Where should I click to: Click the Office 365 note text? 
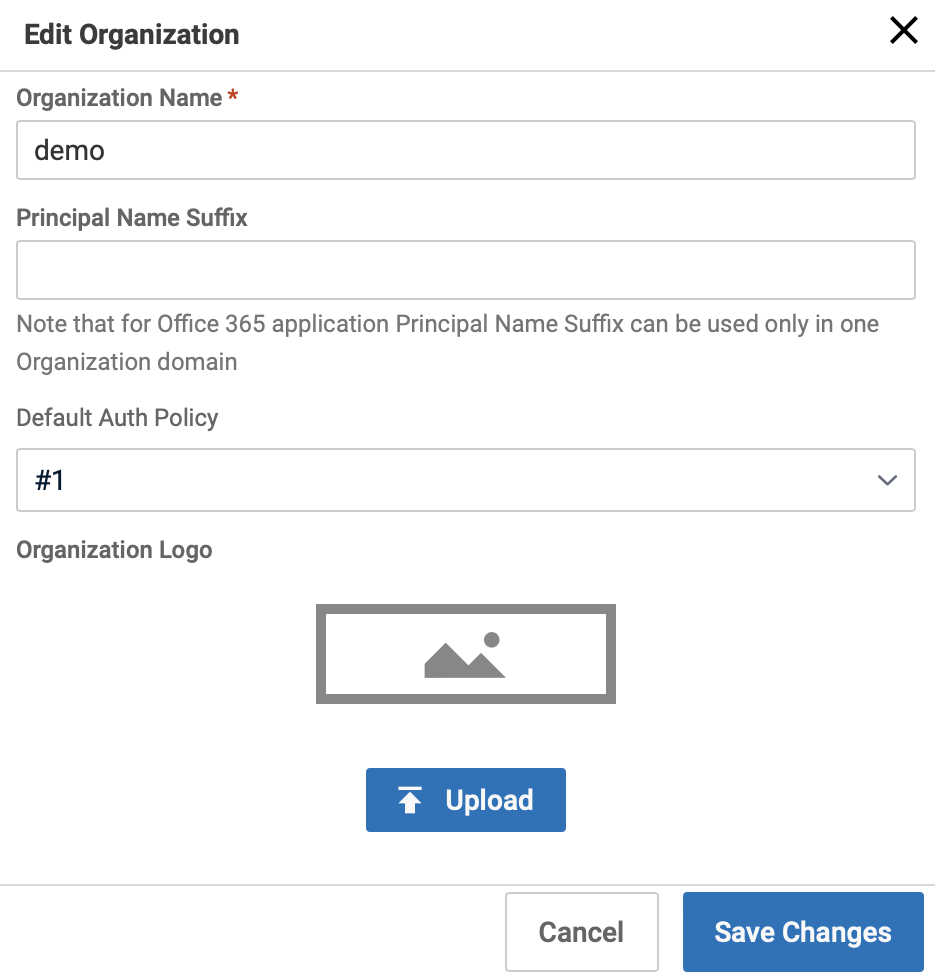pos(447,342)
